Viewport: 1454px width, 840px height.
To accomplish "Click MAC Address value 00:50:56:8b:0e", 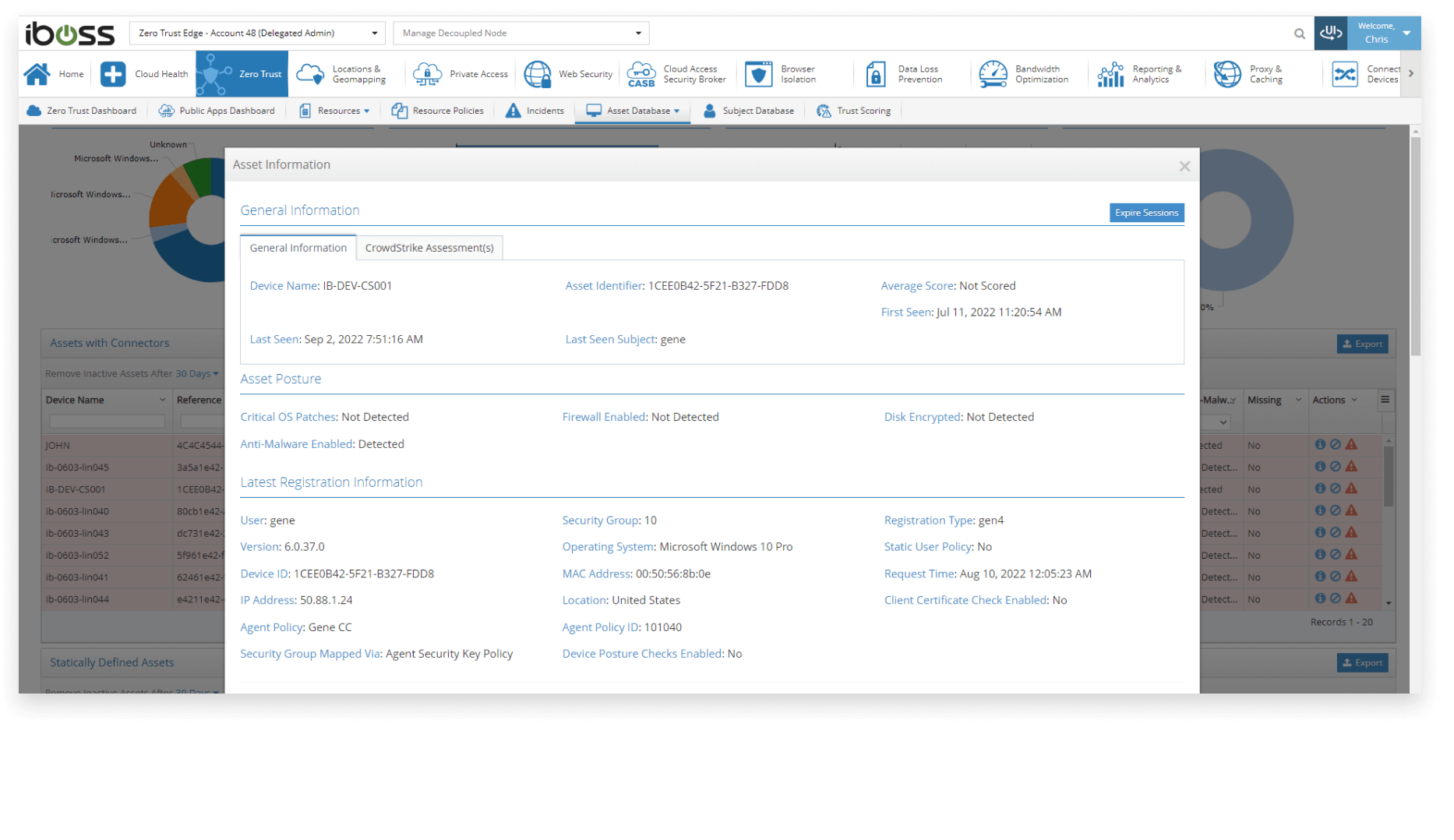I will coord(673,574).
